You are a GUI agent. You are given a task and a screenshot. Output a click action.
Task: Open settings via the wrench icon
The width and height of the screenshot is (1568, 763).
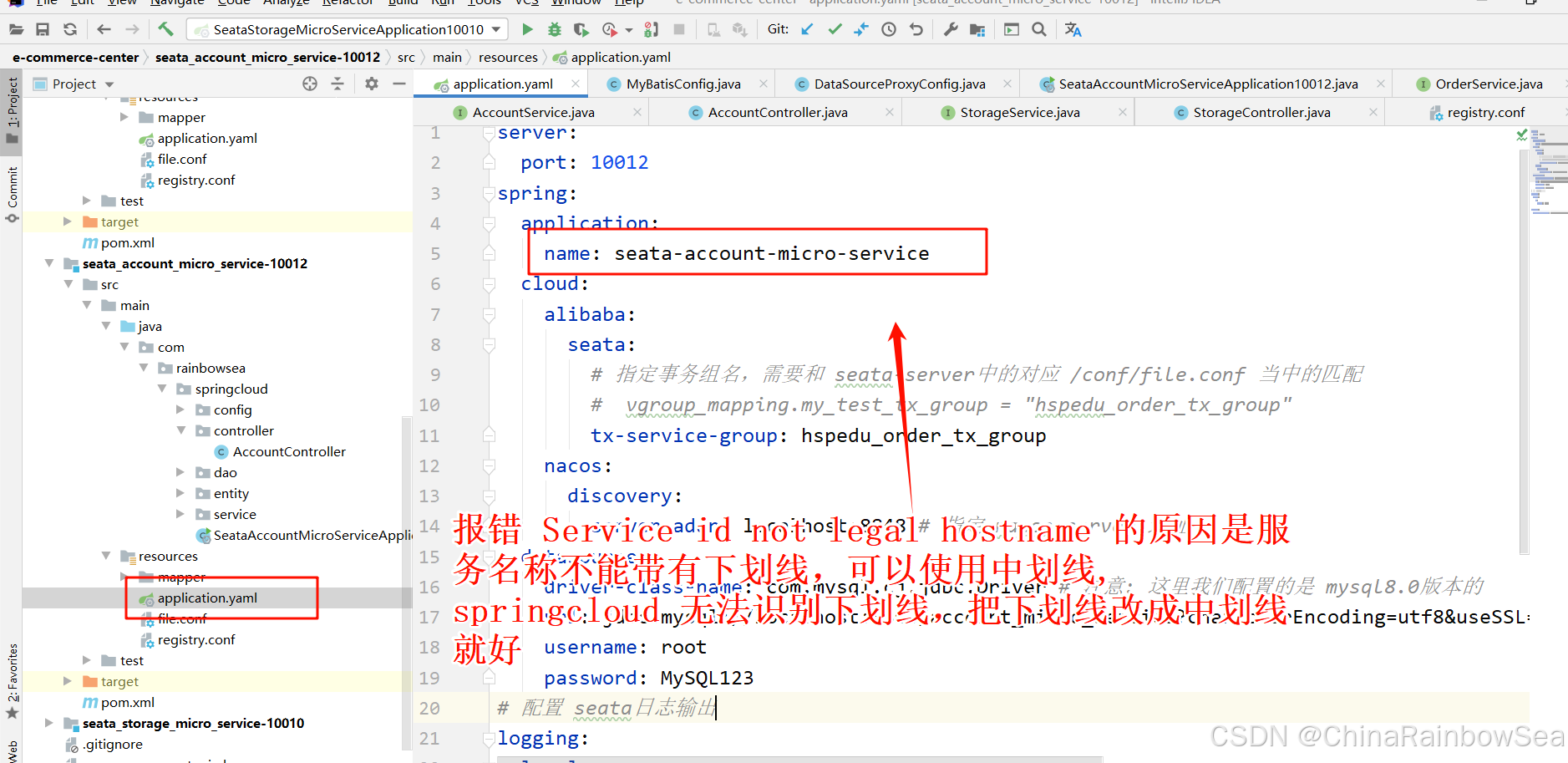point(951,29)
